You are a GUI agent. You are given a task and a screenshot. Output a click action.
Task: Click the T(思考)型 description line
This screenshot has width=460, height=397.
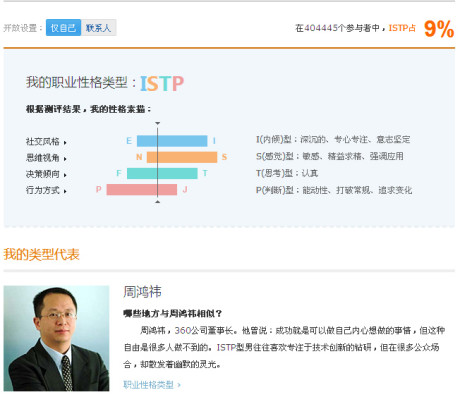point(287,173)
